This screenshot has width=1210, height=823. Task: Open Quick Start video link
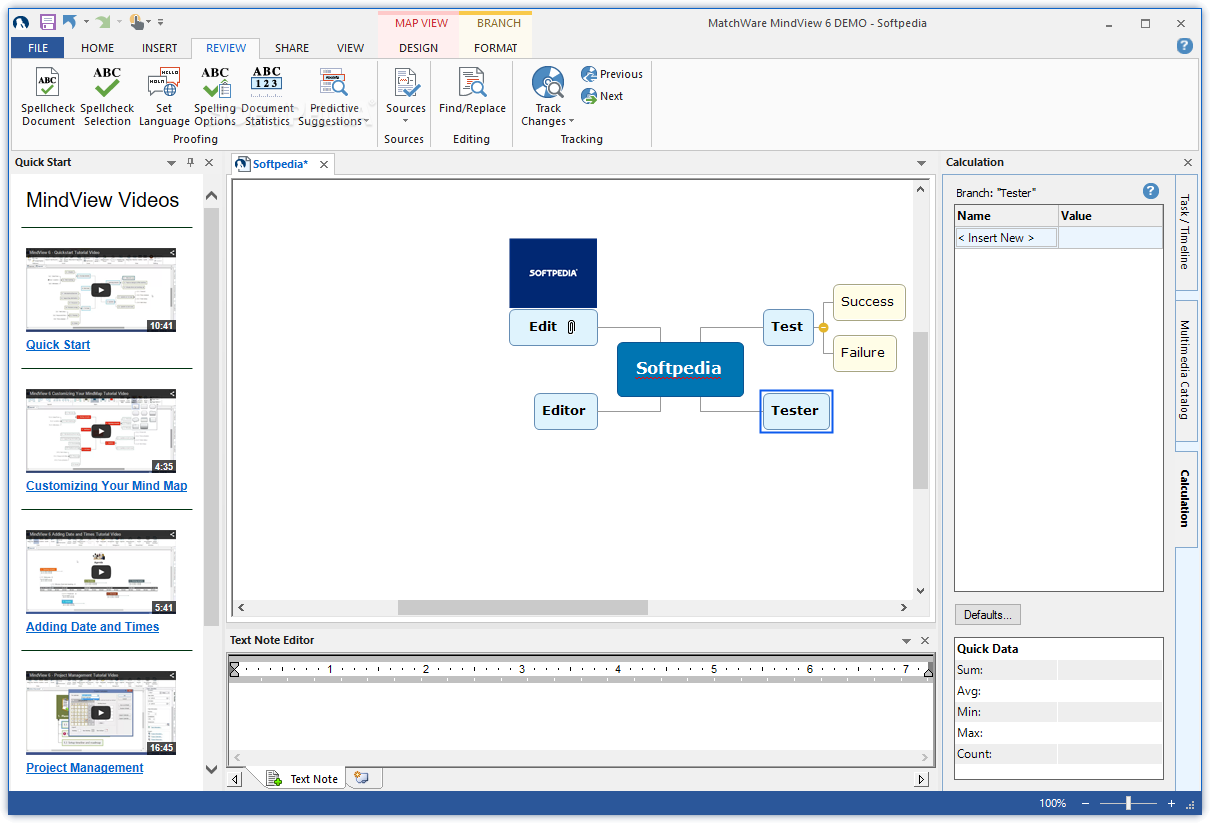pos(58,345)
